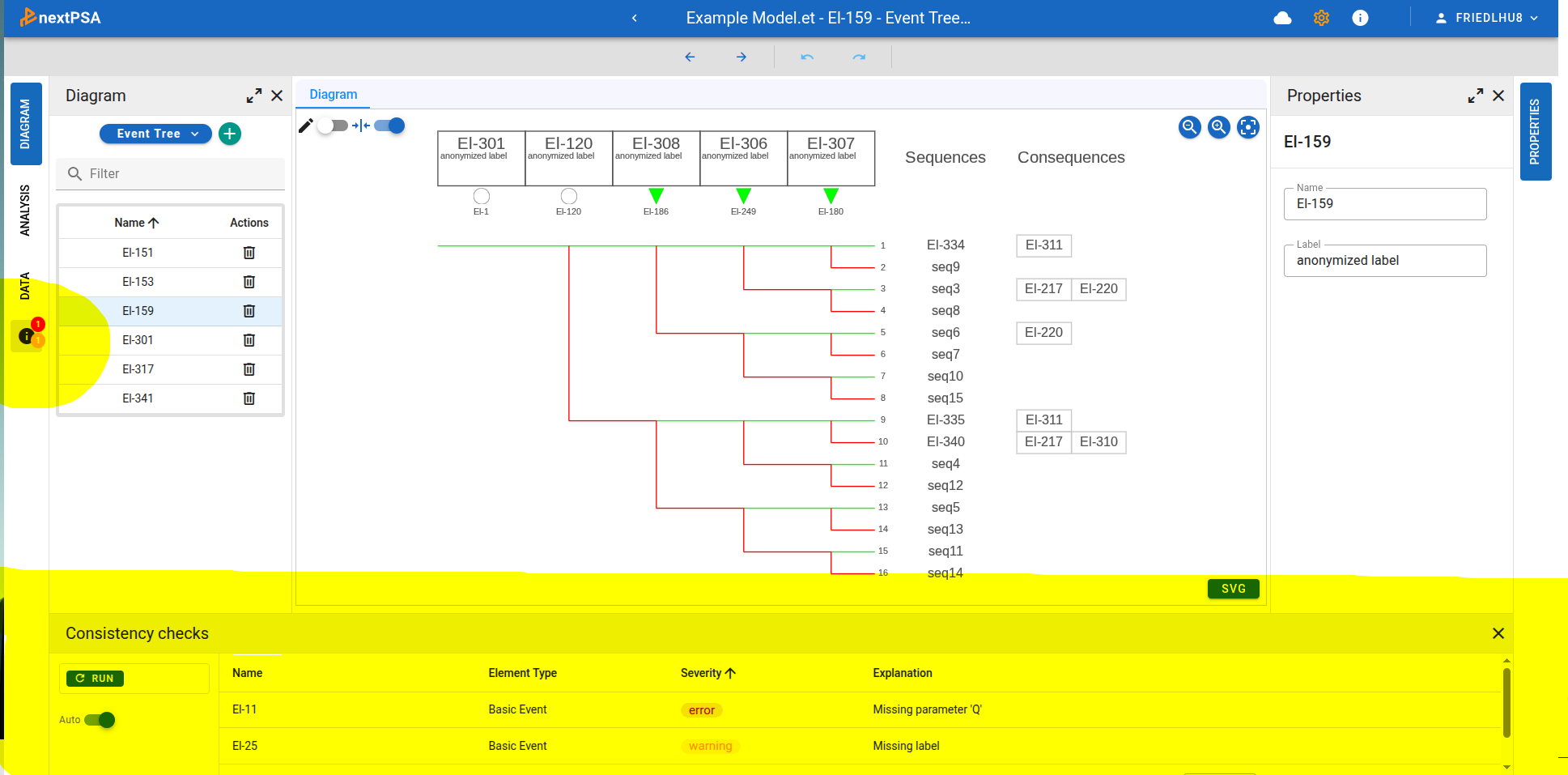
Task: Open the FRIEDLHU8 user menu
Action: pos(1487,18)
